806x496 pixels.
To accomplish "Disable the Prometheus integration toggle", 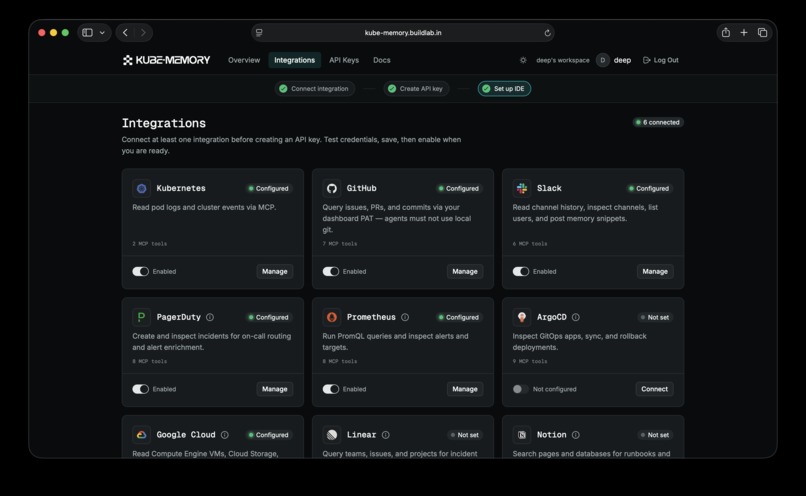I will click(x=331, y=389).
